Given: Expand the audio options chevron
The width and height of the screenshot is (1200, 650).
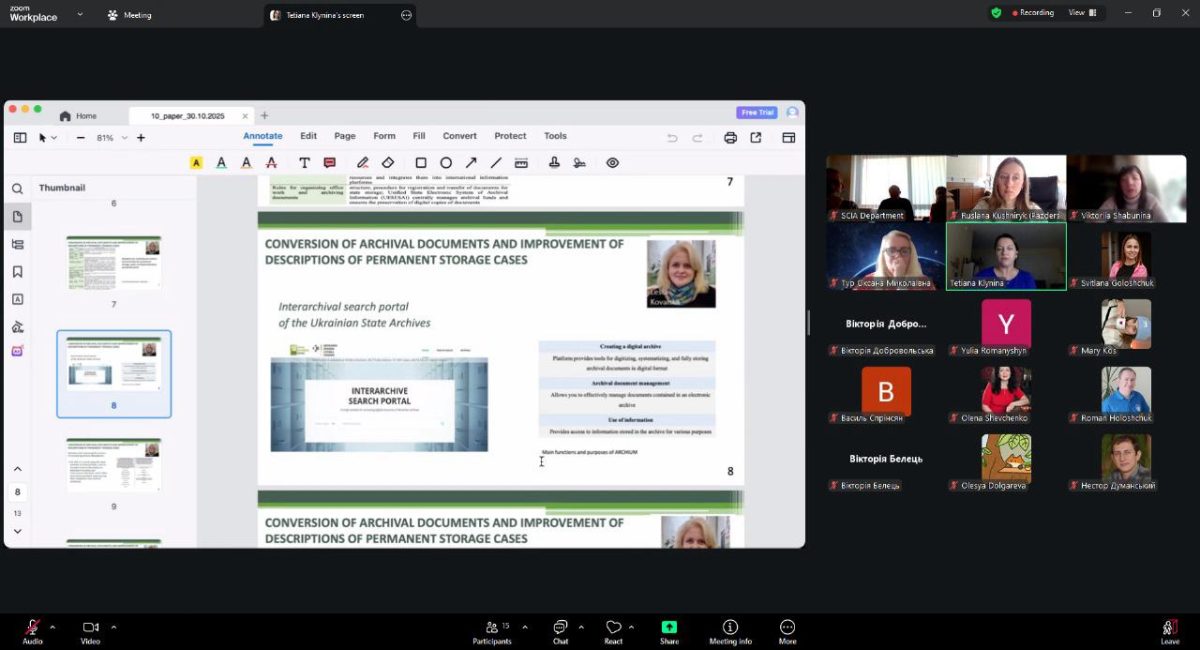Looking at the screenshot, I should 53,627.
